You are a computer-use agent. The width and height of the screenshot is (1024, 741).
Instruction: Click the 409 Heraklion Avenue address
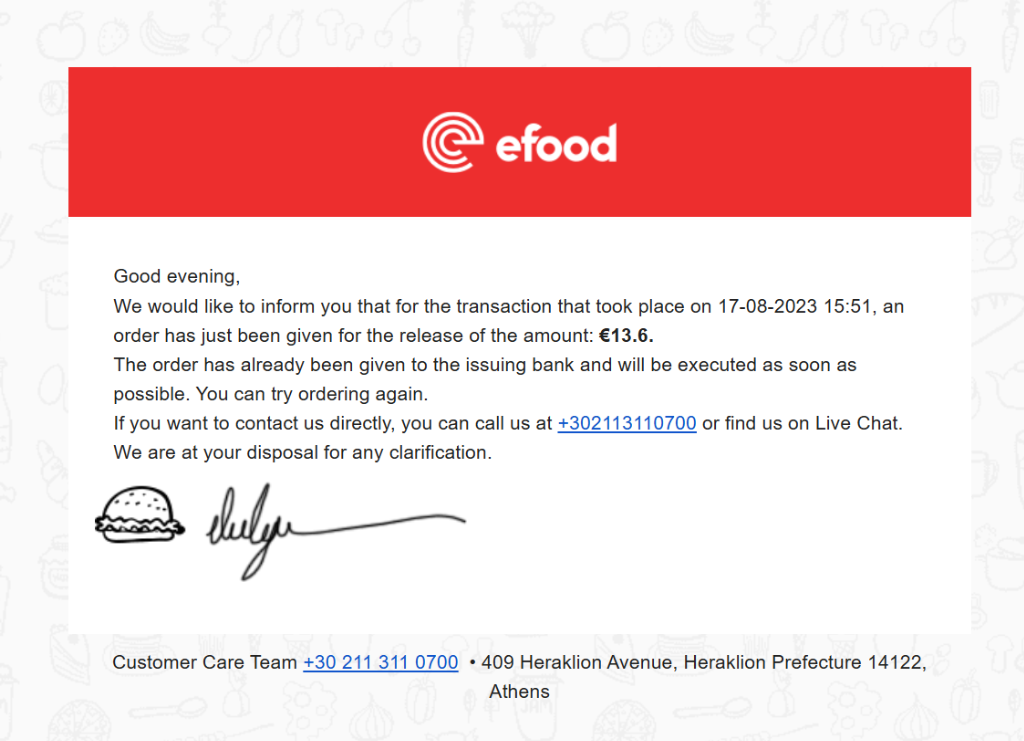point(576,662)
